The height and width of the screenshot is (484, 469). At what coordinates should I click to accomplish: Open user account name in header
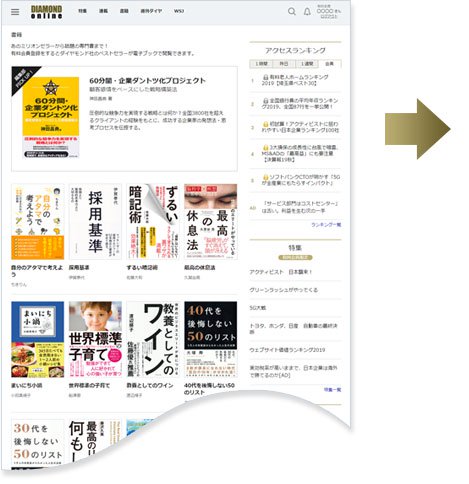pyautogui.click(x=329, y=11)
